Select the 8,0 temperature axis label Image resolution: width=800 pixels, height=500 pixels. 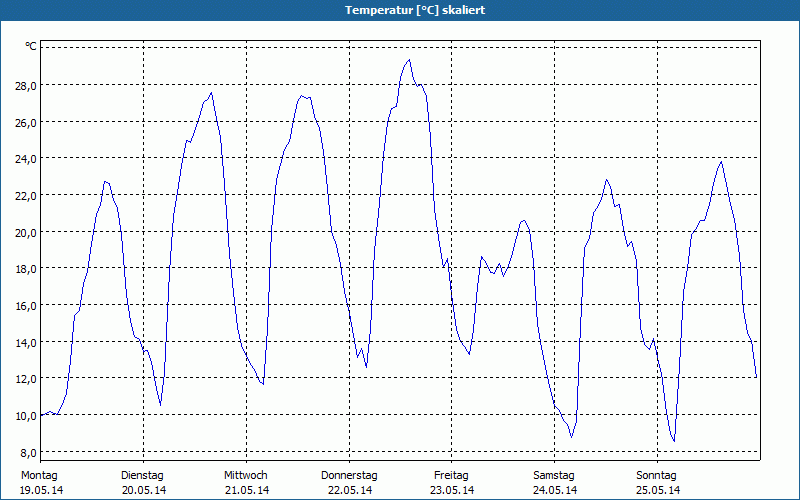click(26, 451)
